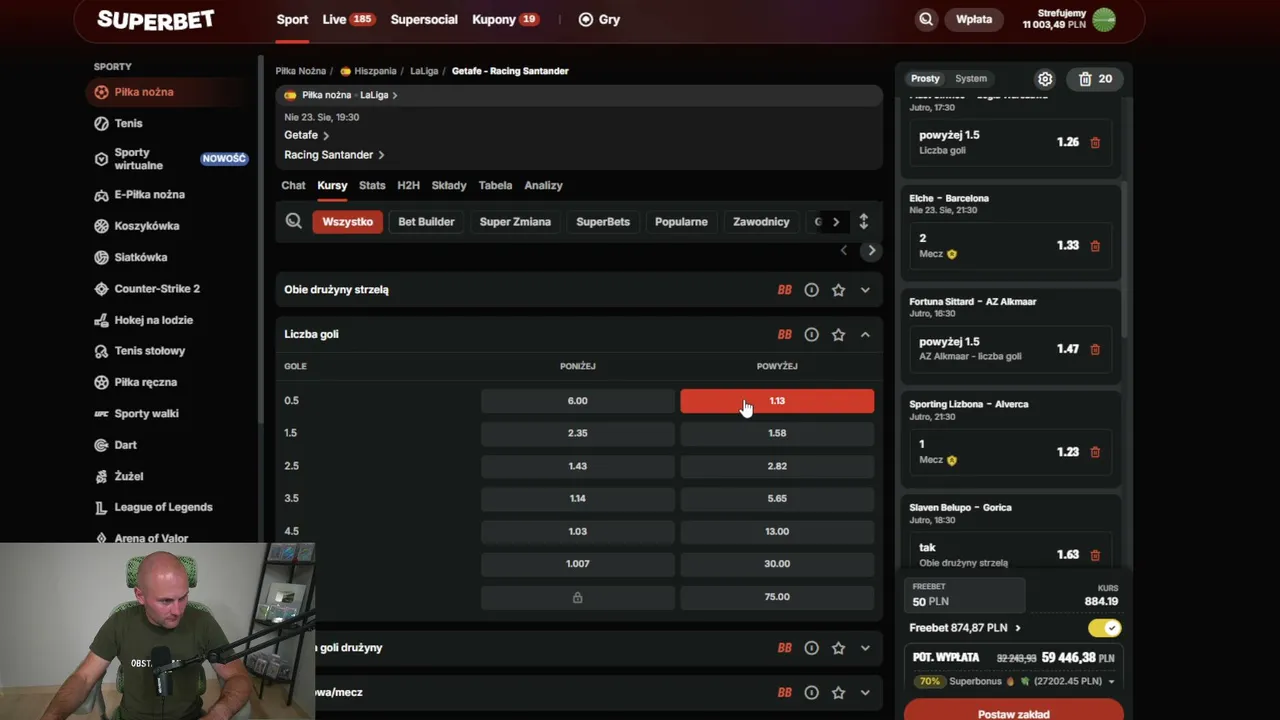Open betslip settings gear
The height and width of the screenshot is (720, 1280).
pos(1045,79)
